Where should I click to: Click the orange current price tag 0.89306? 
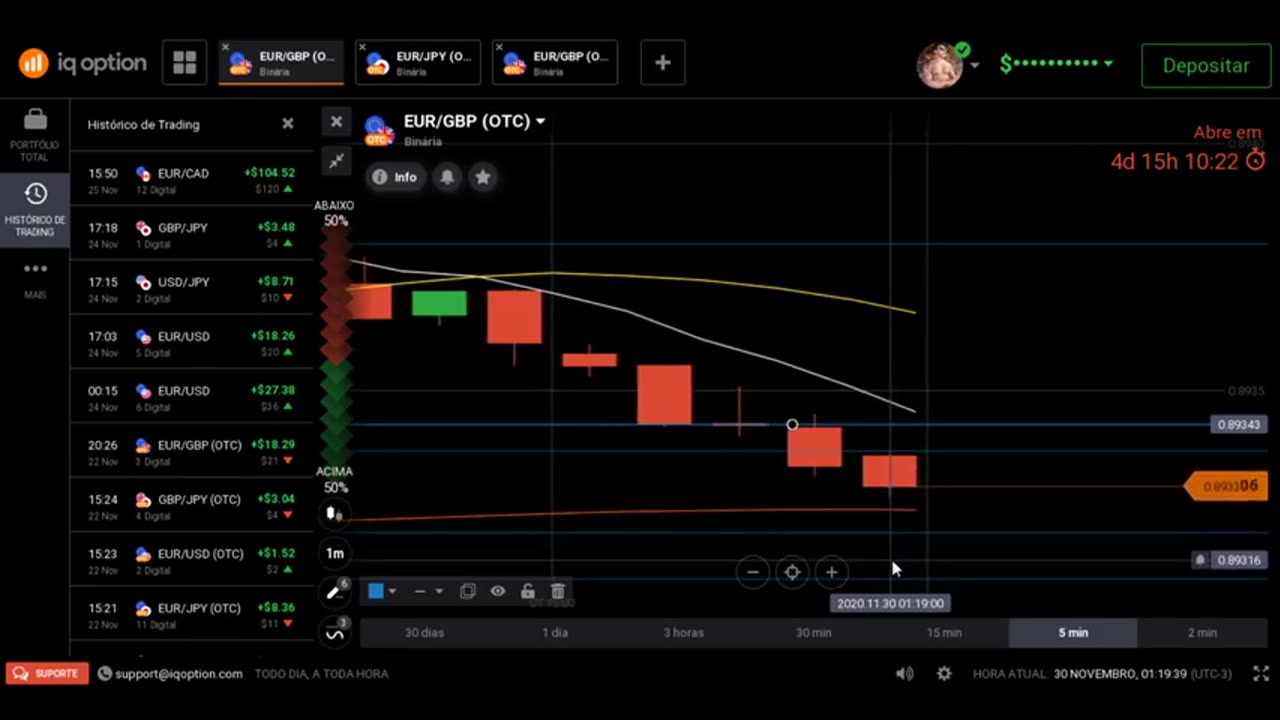(1226, 486)
